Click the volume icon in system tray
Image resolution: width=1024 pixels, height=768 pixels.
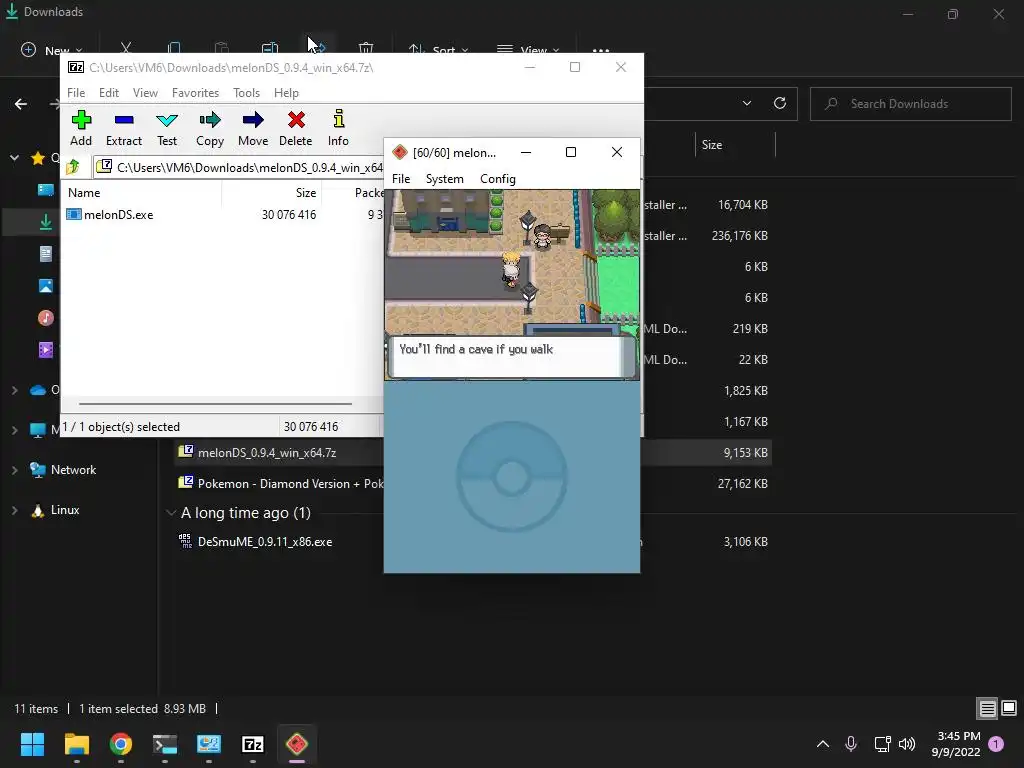point(907,744)
